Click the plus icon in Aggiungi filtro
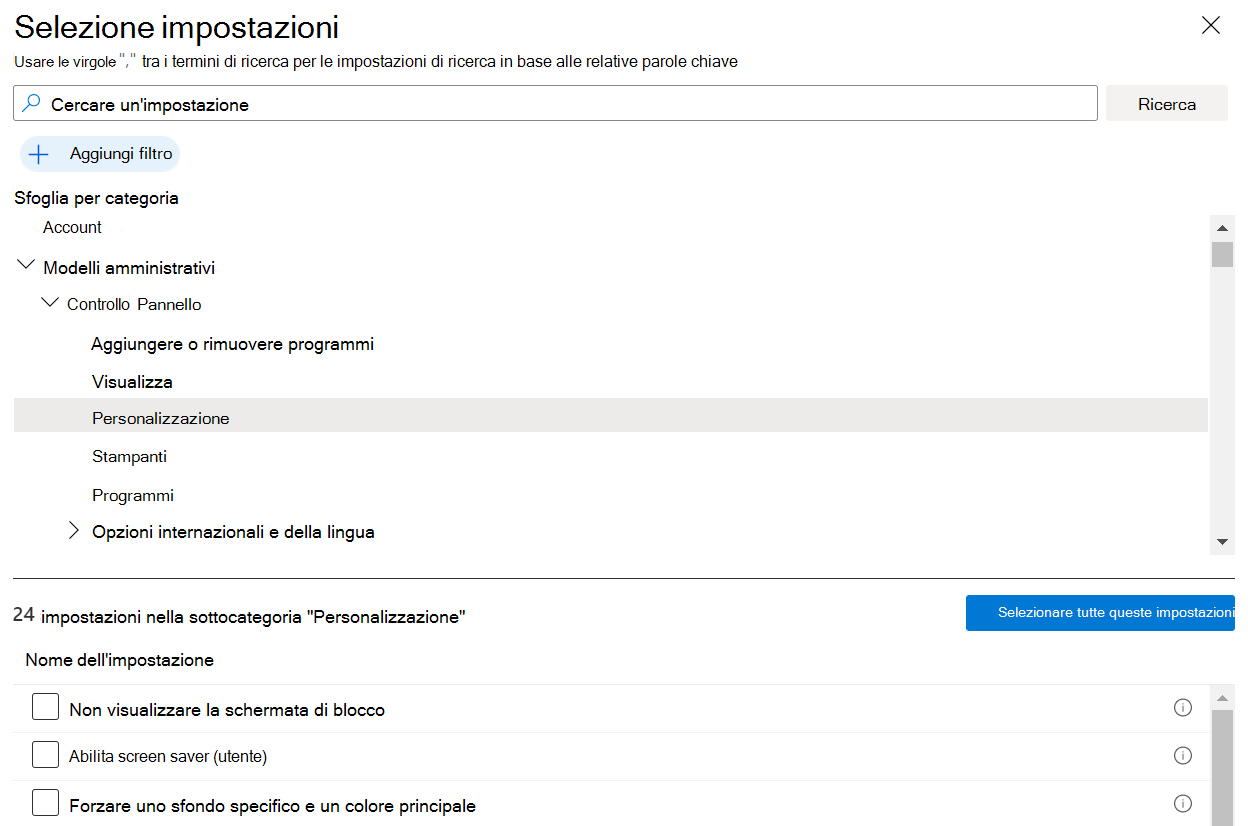Screen dimensions: 1248x826 click(39, 154)
